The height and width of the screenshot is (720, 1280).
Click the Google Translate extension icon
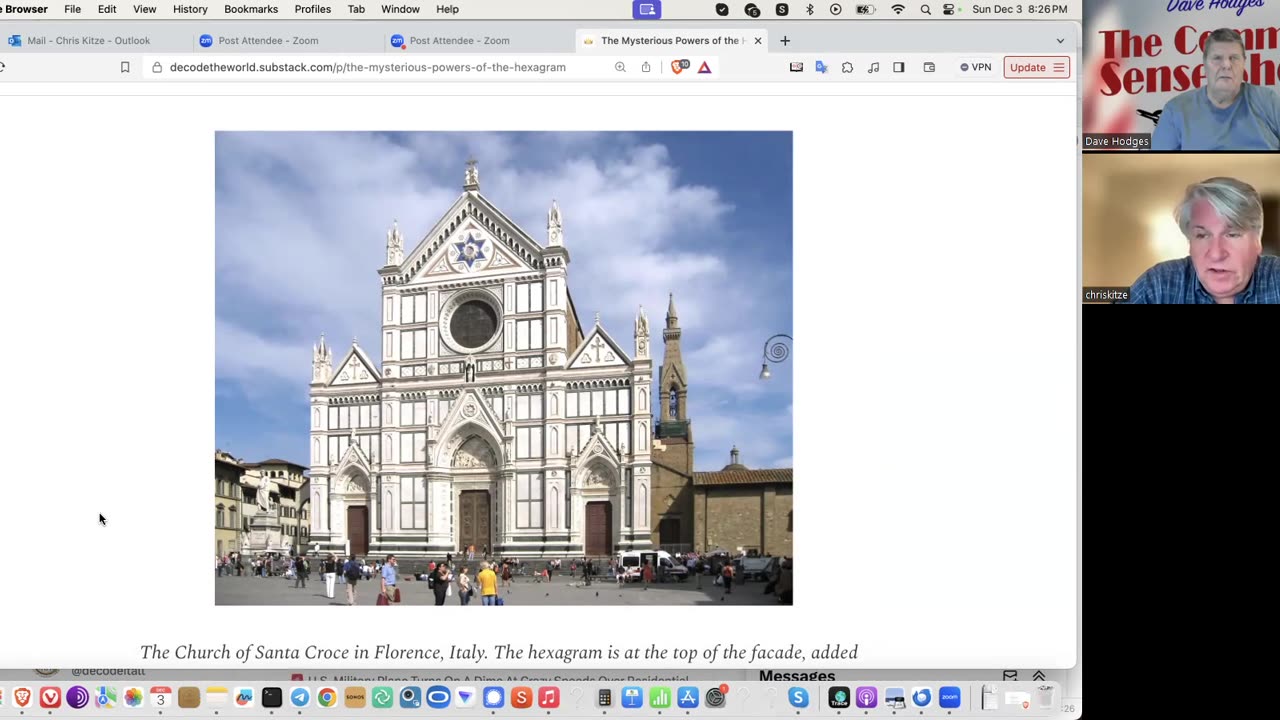point(821,67)
